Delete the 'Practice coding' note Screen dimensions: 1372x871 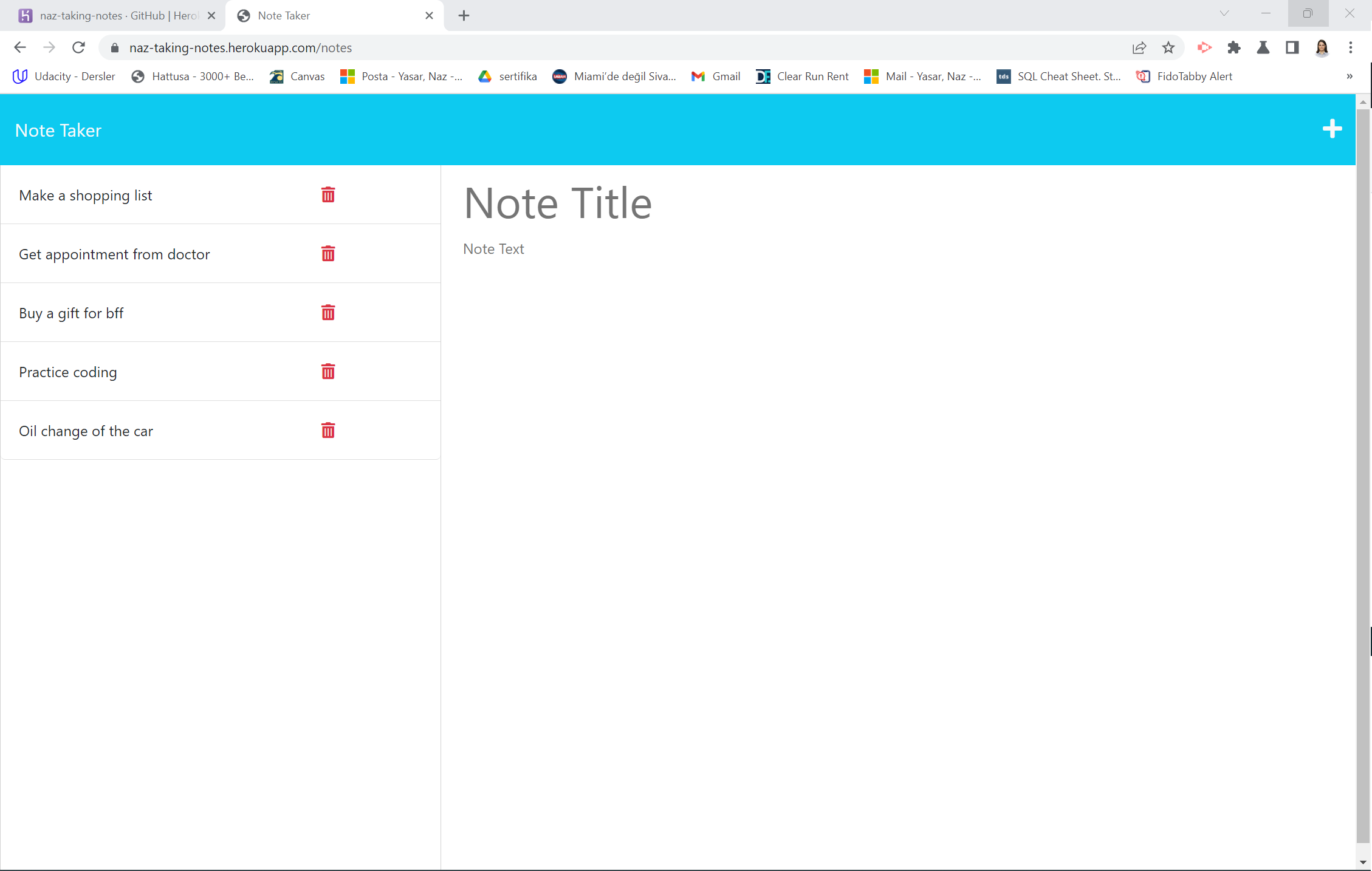pos(328,372)
